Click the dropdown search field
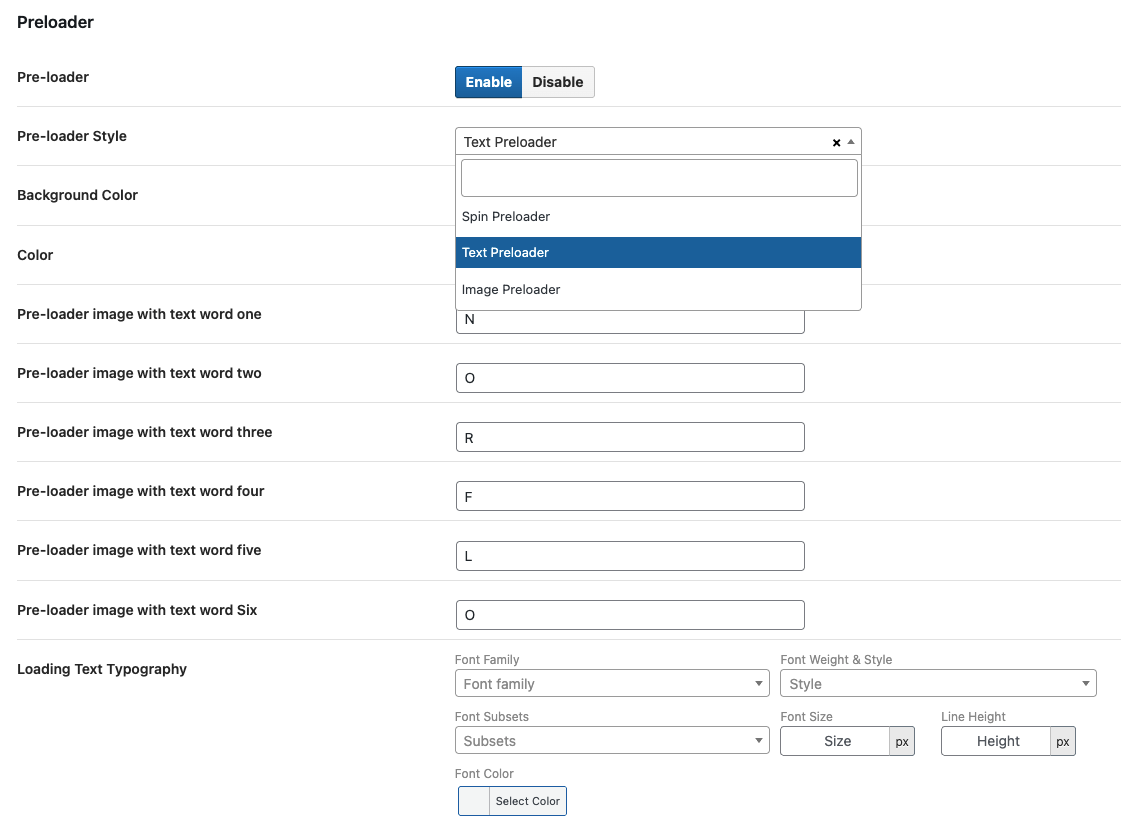1121x830 pixels. (658, 178)
